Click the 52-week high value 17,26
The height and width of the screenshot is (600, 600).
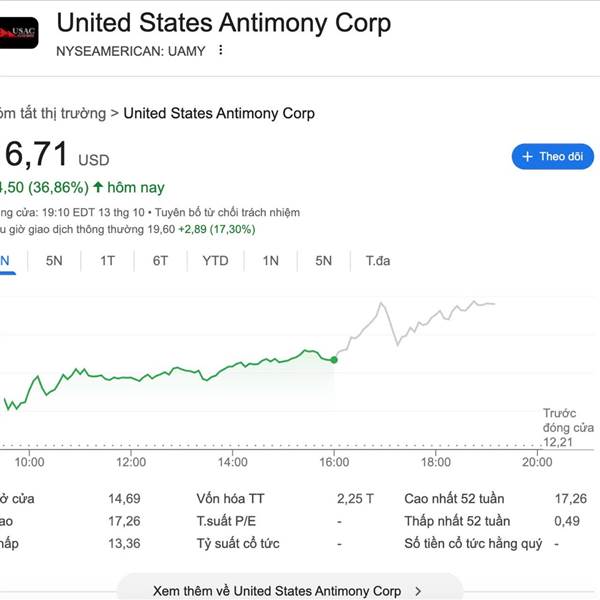[571, 498]
